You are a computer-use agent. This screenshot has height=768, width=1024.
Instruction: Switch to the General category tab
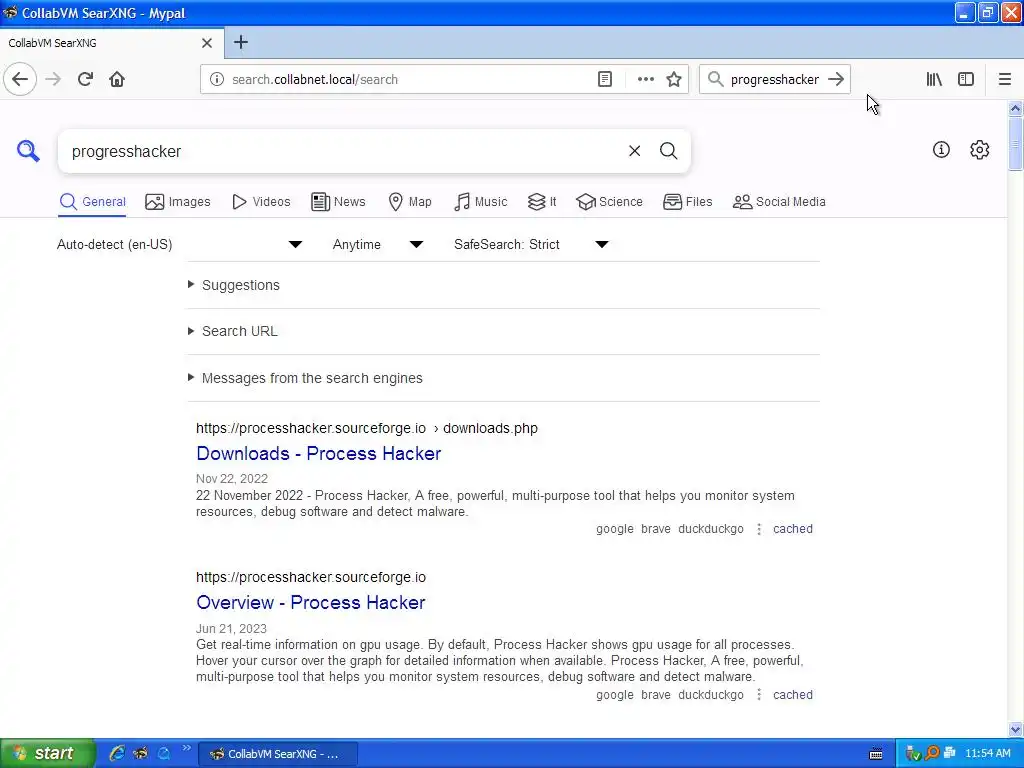[x=93, y=202]
